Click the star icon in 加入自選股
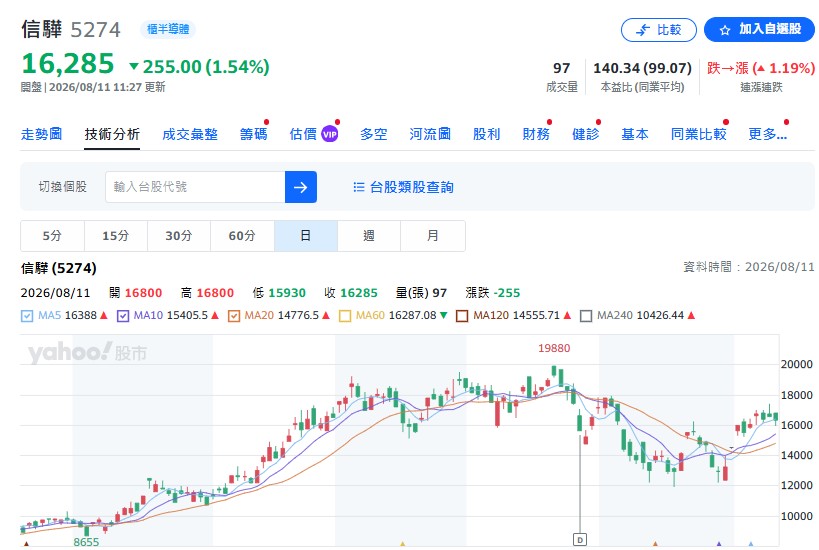This screenshot has width=819, height=550. pyautogui.click(x=724, y=30)
